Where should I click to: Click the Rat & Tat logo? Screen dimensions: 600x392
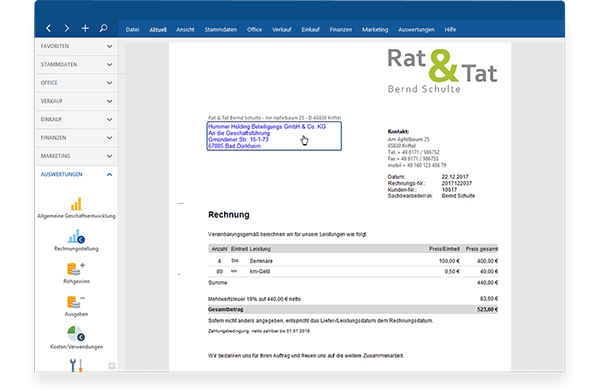[x=442, y=71]
